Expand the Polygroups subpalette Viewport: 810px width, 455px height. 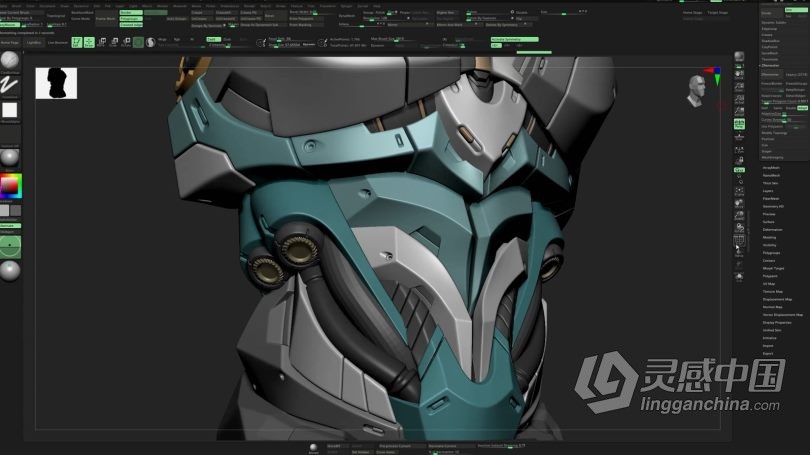pos(772,253)
